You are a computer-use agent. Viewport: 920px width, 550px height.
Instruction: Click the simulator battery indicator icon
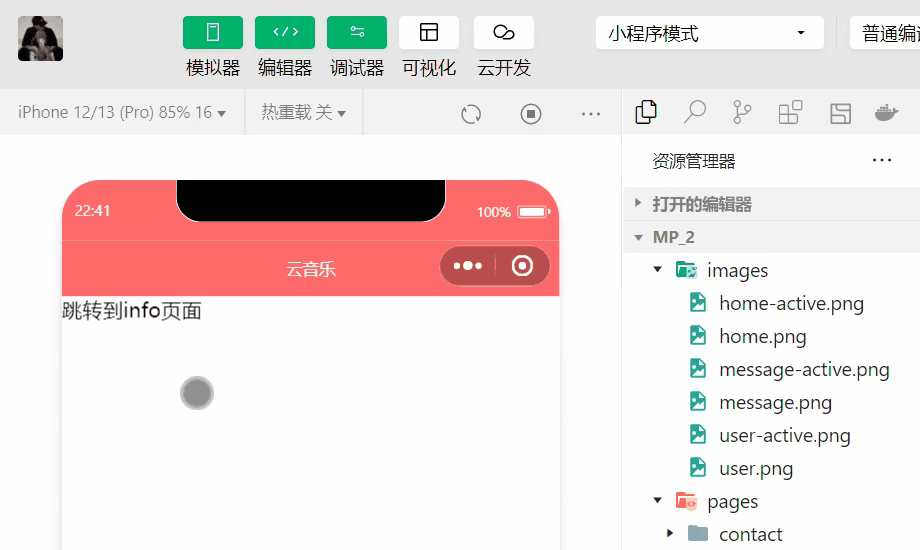(533, 211)
